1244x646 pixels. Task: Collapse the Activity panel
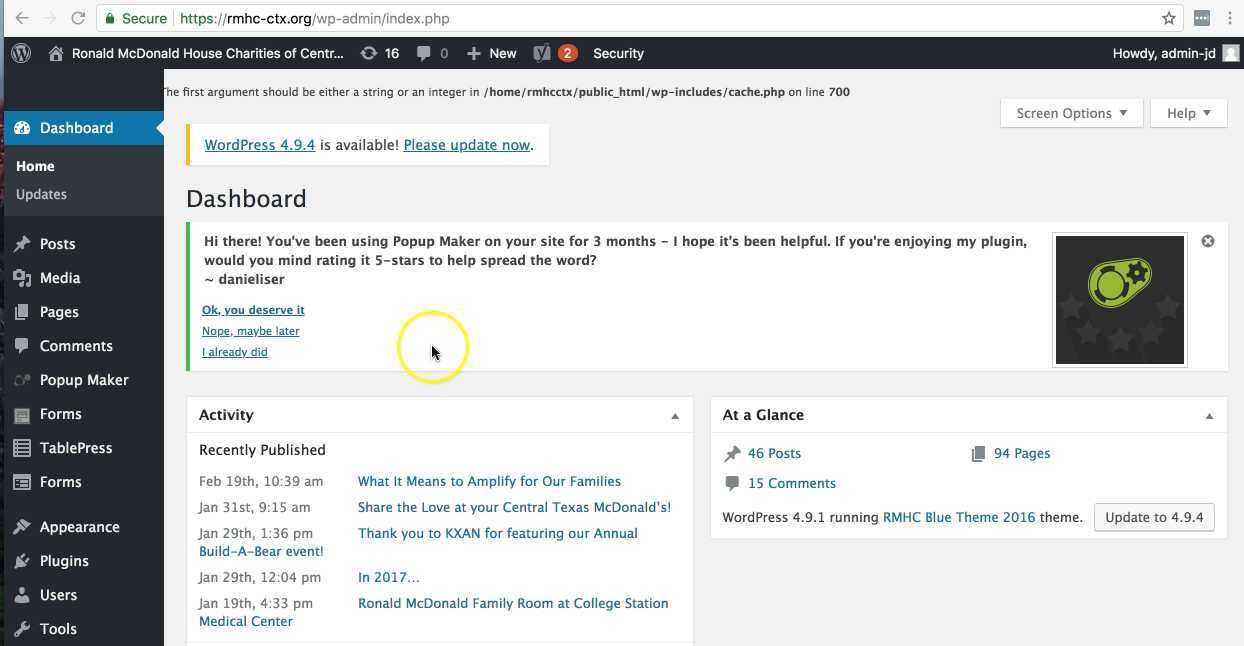pyautogui.click(x=674, y=416)
